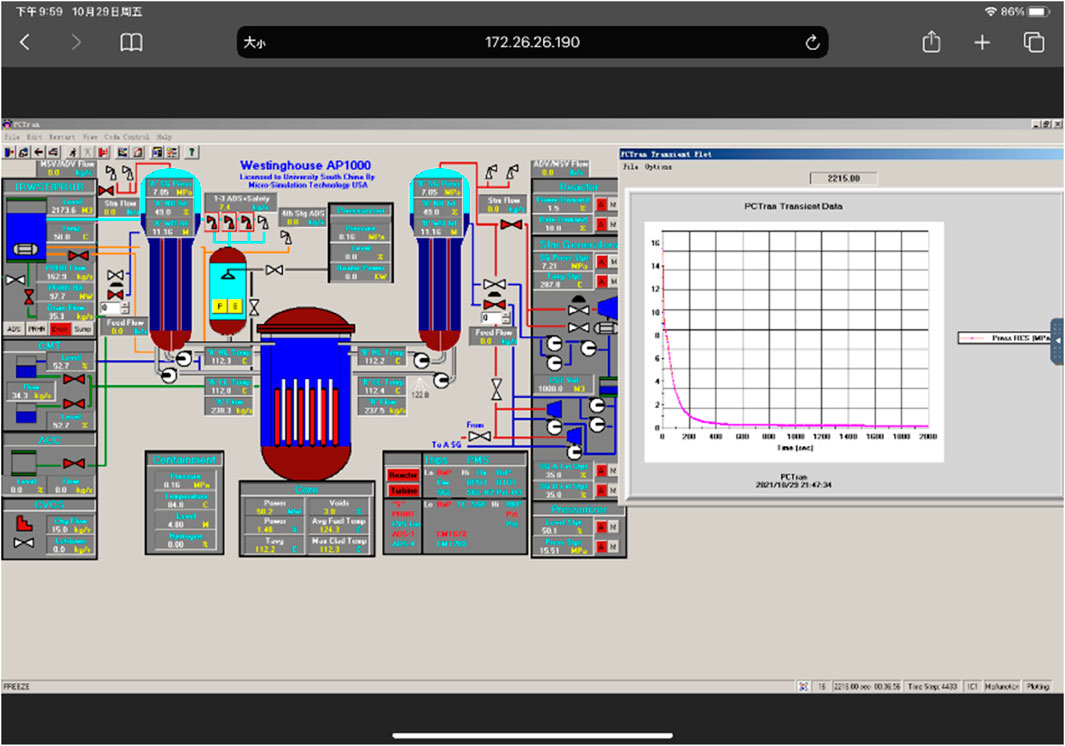Click the red steam valve beside SG A
This screenshot has height=746, width=1065.
point(106,190)
